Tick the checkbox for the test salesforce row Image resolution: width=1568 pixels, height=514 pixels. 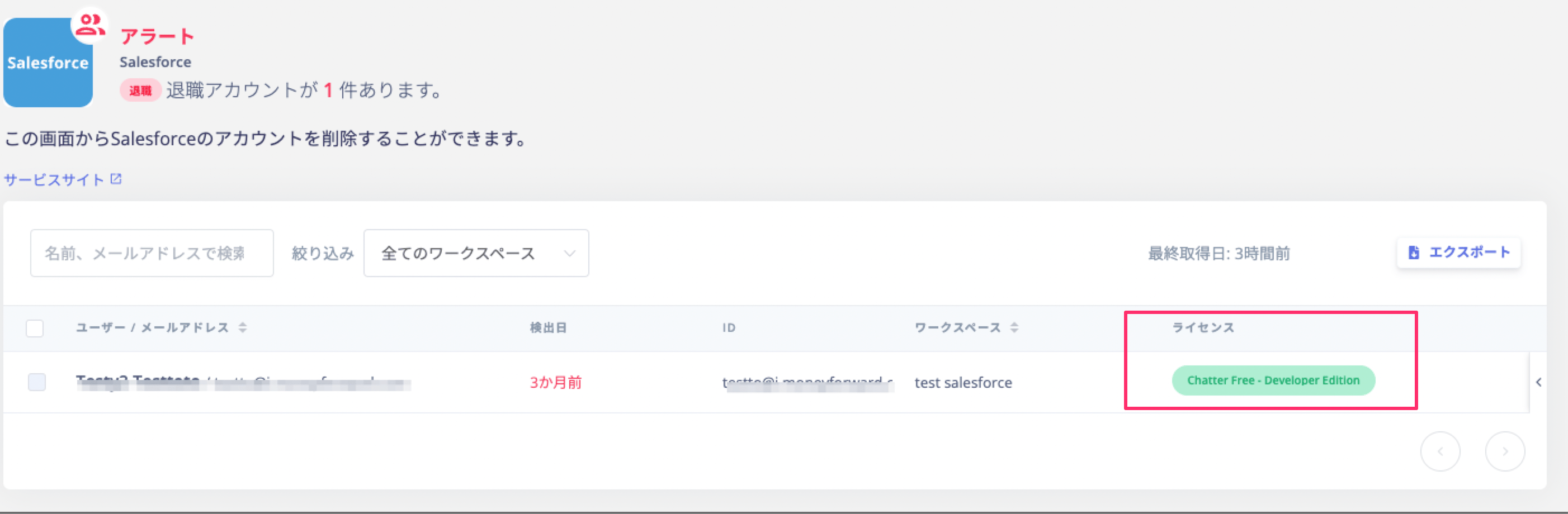coord(36,382)
